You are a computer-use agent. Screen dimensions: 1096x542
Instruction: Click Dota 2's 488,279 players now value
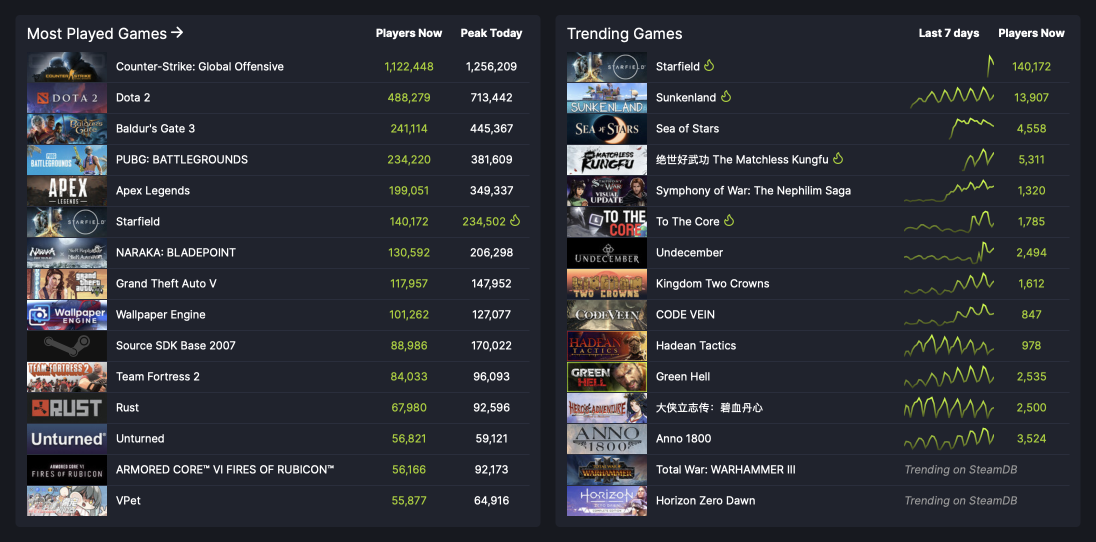pyautogui.click(x=409, y=97)
